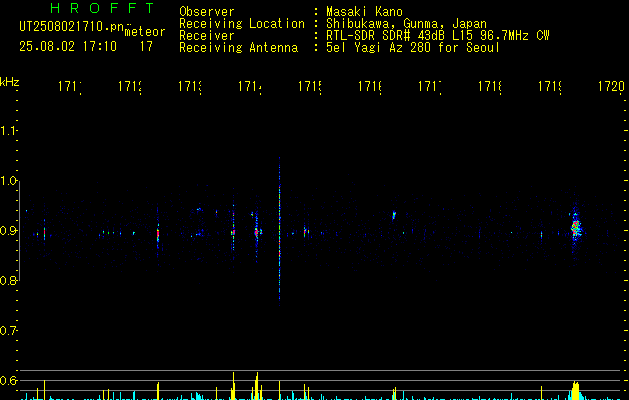Click antenna details 5el Yagi Az 280 for Seoul
The height and width of the screenshot is (400, 629).
tap(413, 48)
